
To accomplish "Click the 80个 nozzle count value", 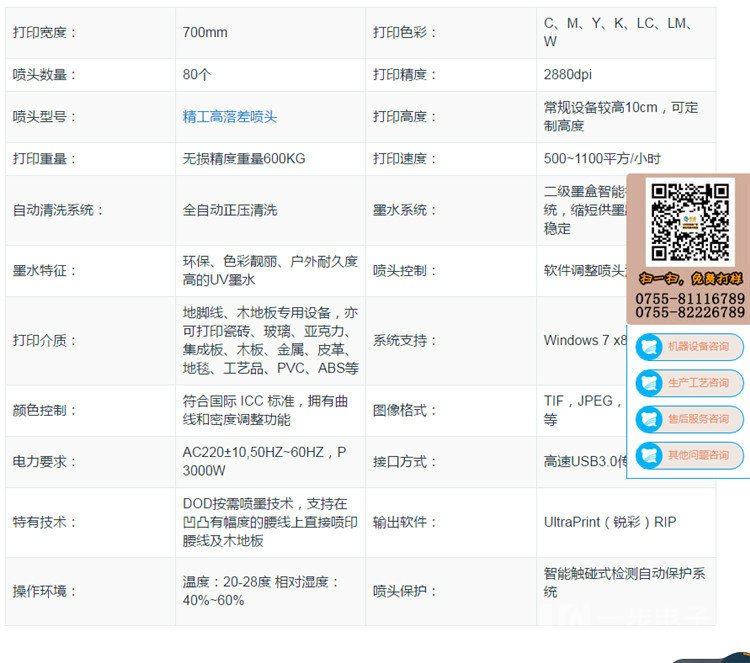I will [x=197, y=75].
